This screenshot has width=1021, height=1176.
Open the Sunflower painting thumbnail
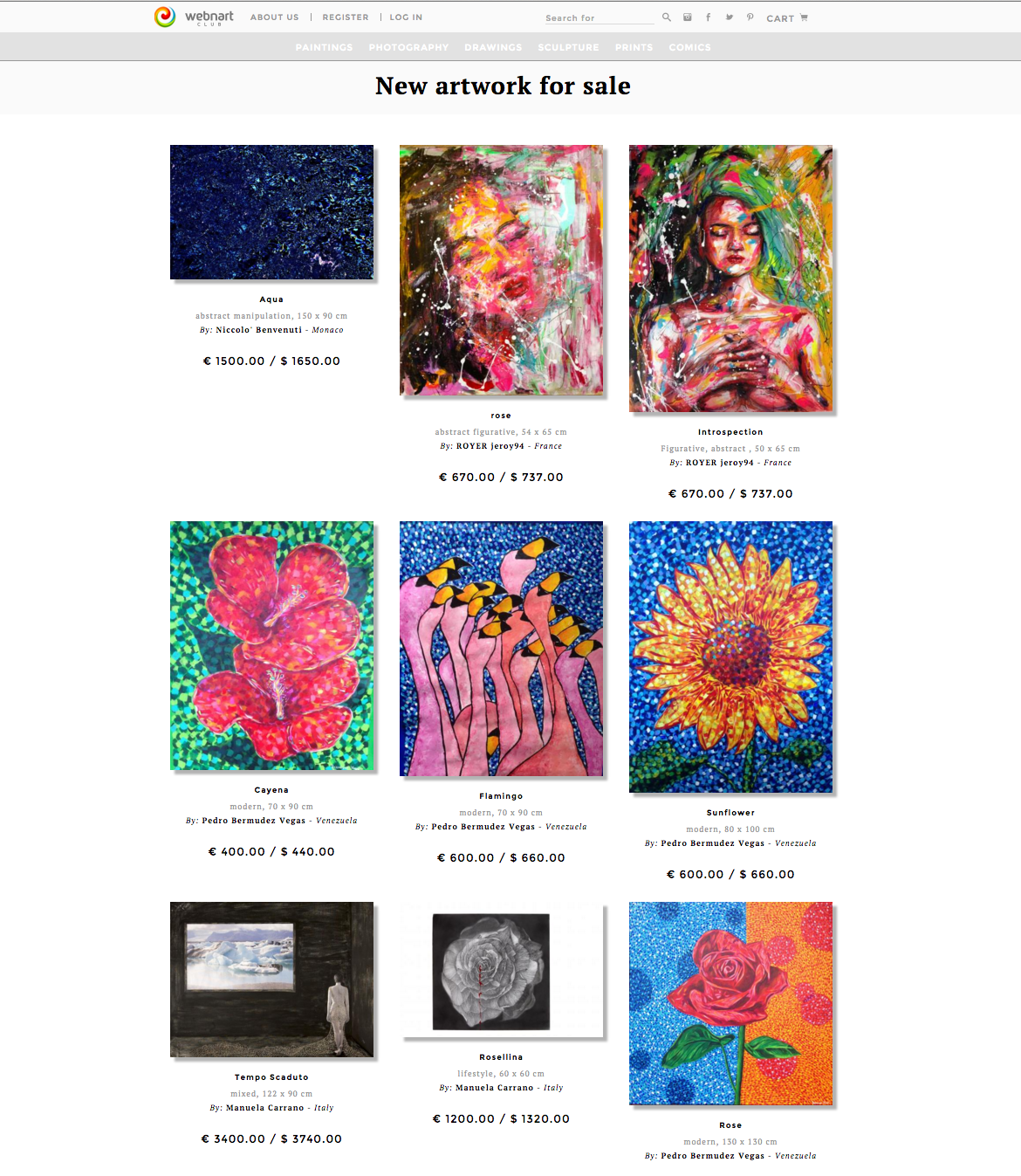coord(730,657)
